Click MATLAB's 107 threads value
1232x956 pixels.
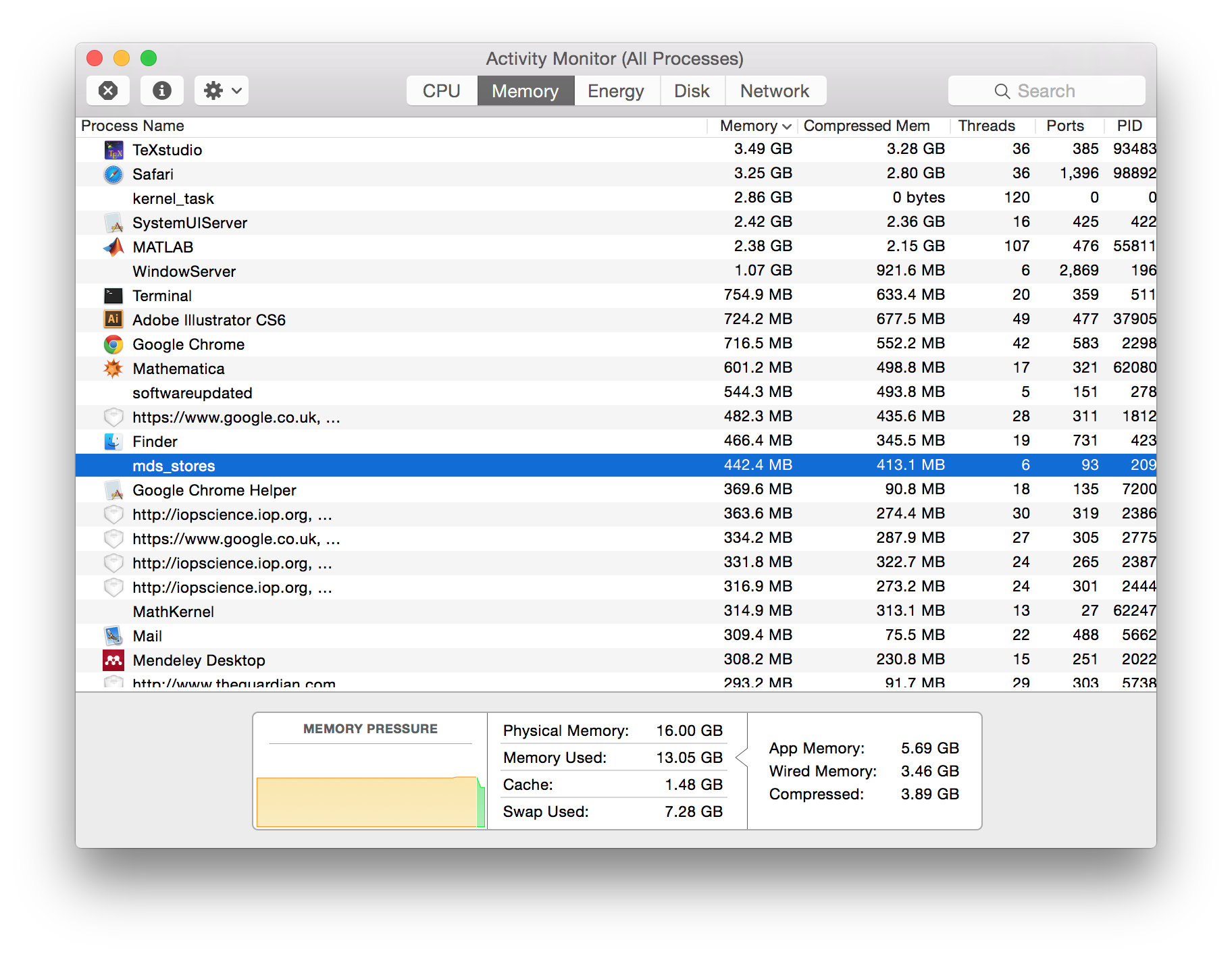point(1017,246)
